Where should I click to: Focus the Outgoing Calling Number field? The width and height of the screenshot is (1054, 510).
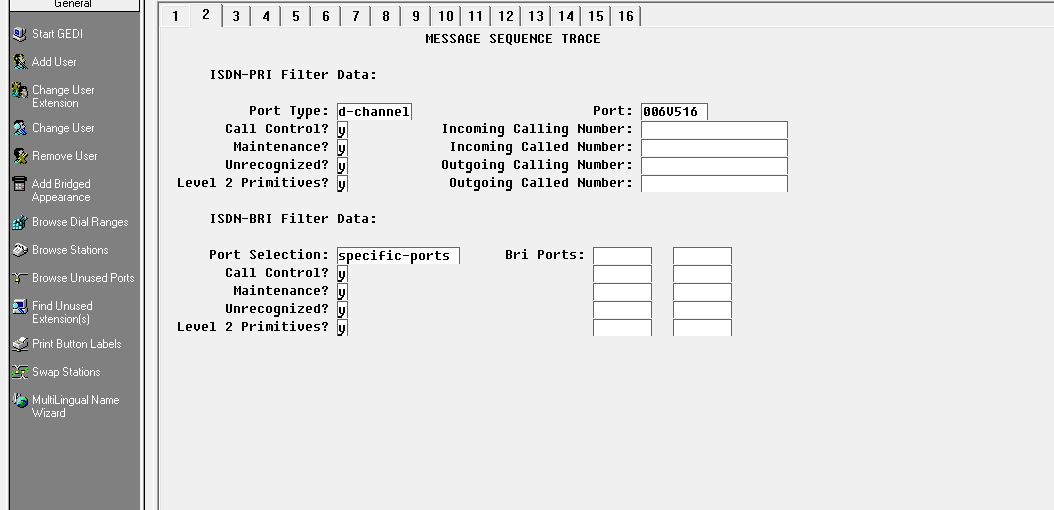[x=714, y=166]
